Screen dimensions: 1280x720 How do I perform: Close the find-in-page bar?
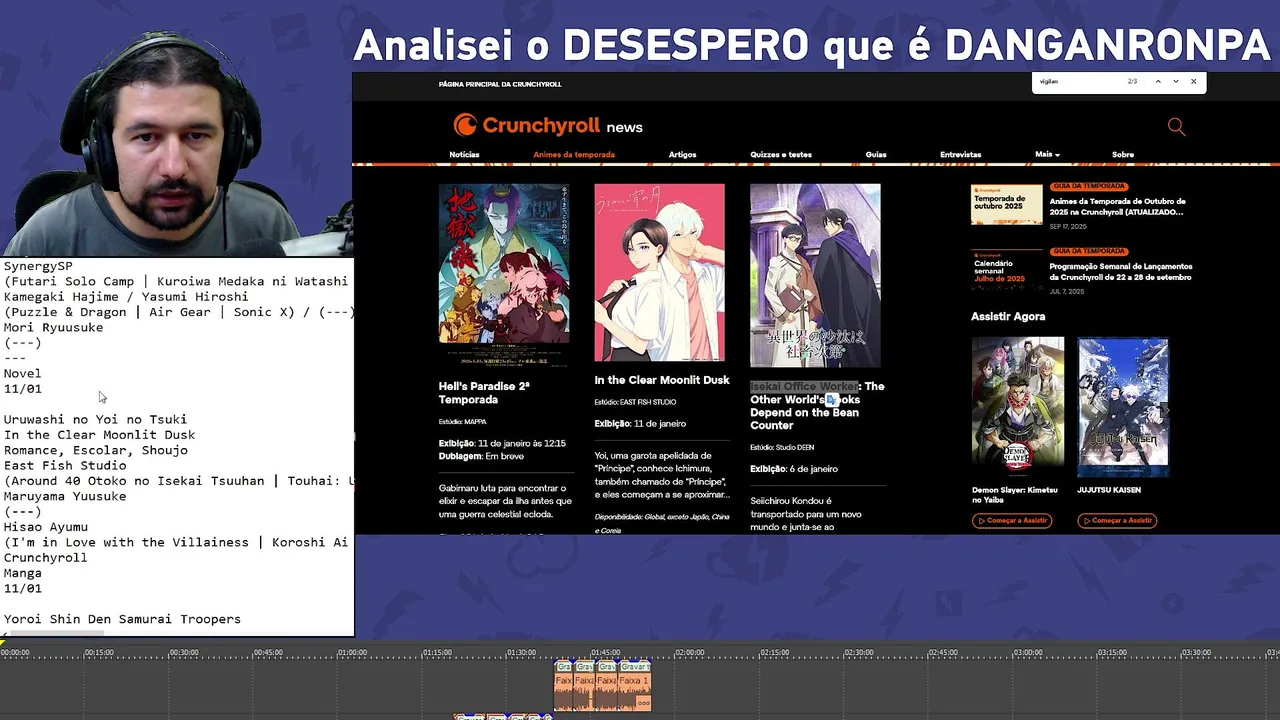(1193, 81)
